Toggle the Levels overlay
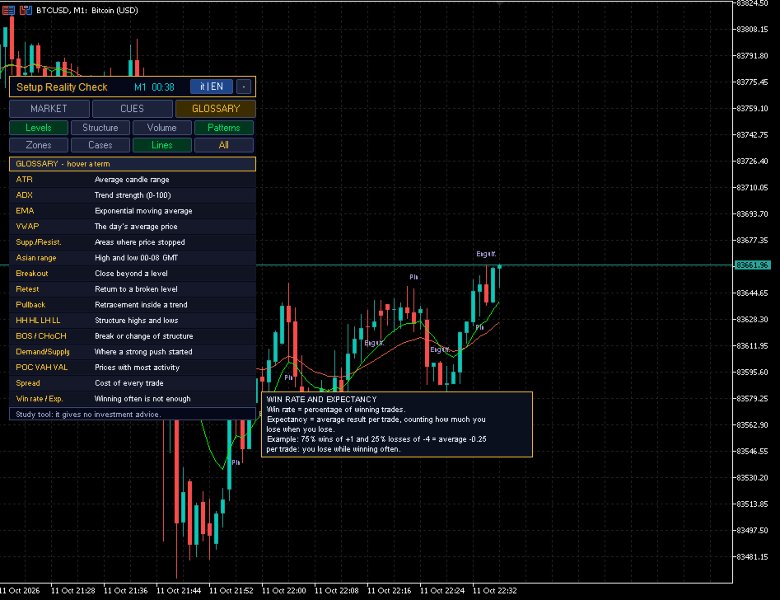The height and width of the screenshot is (600, 780). point(39,128)
